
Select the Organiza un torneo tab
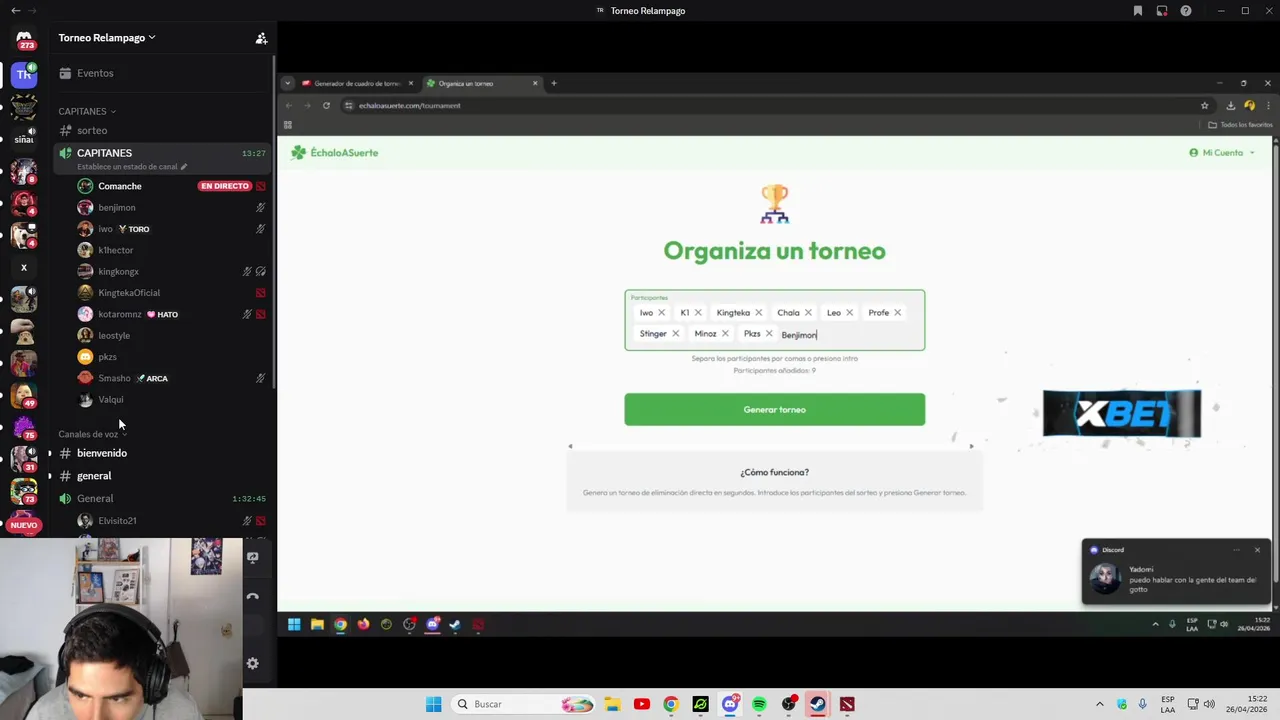click(482, 83)
